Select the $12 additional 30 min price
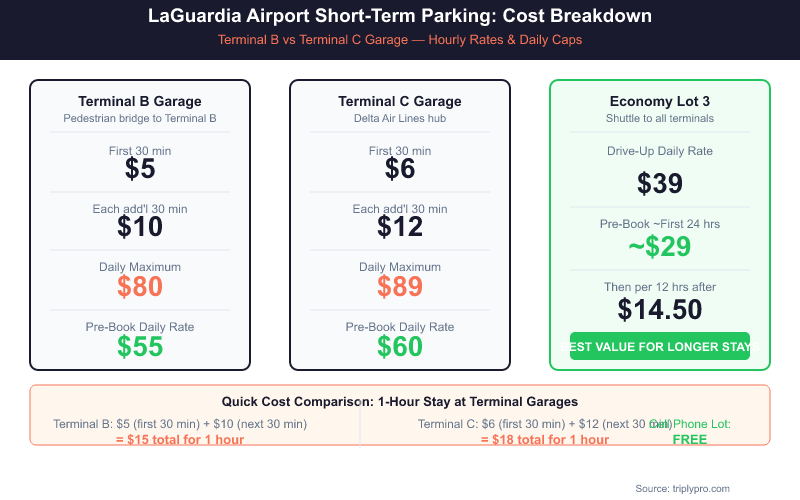 [400, 227]
